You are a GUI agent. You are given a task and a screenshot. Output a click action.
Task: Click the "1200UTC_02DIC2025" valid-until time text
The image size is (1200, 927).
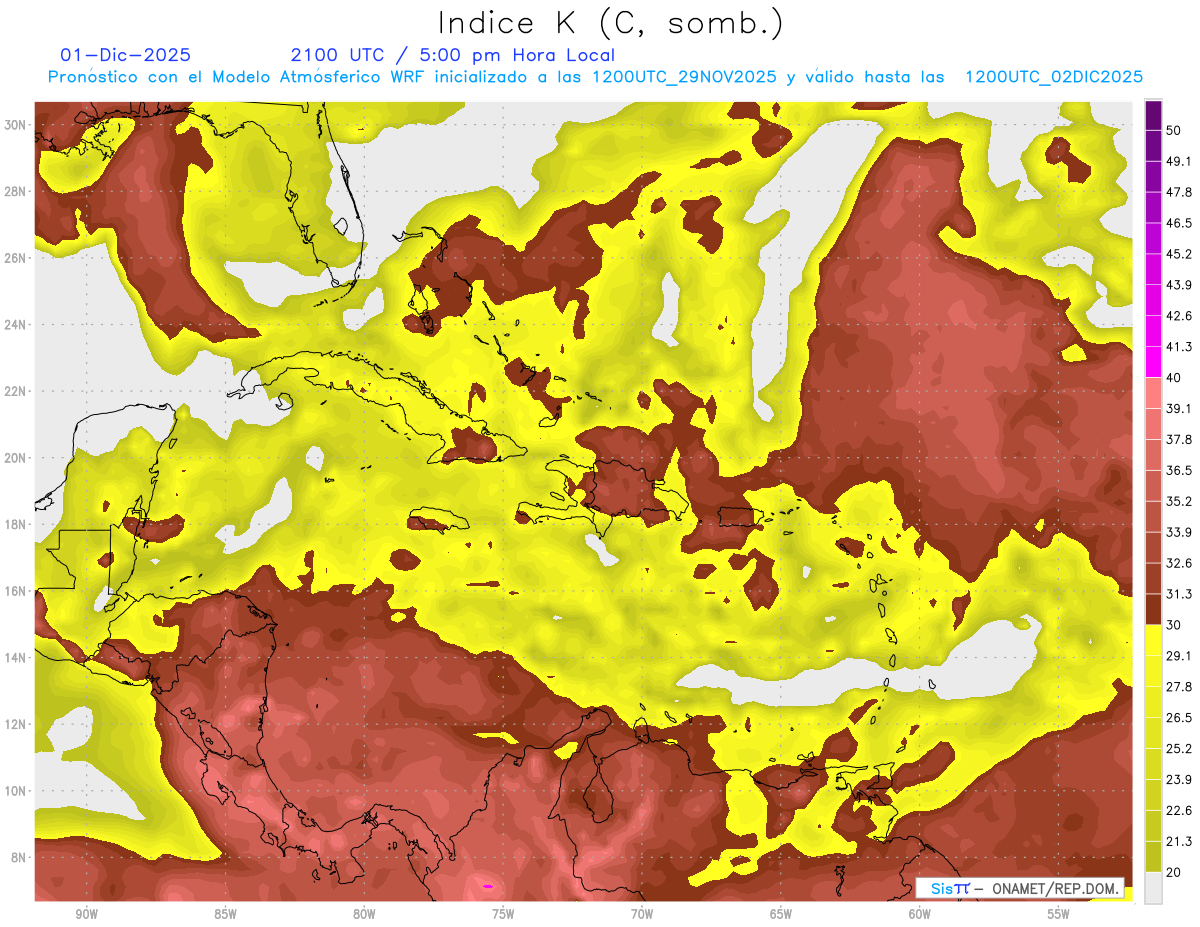tap(1054, 77)
